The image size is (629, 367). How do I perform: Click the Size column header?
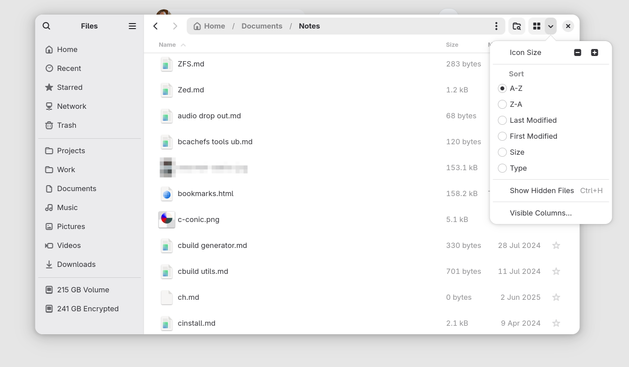tap(452, 45)
